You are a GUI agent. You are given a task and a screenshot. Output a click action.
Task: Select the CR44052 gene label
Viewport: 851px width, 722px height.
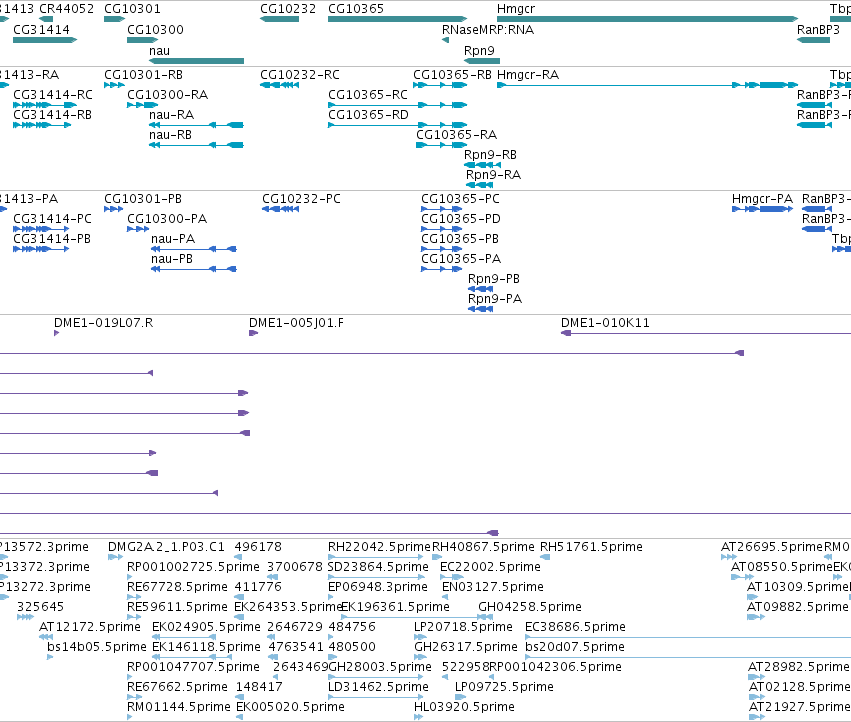[66, 9]
